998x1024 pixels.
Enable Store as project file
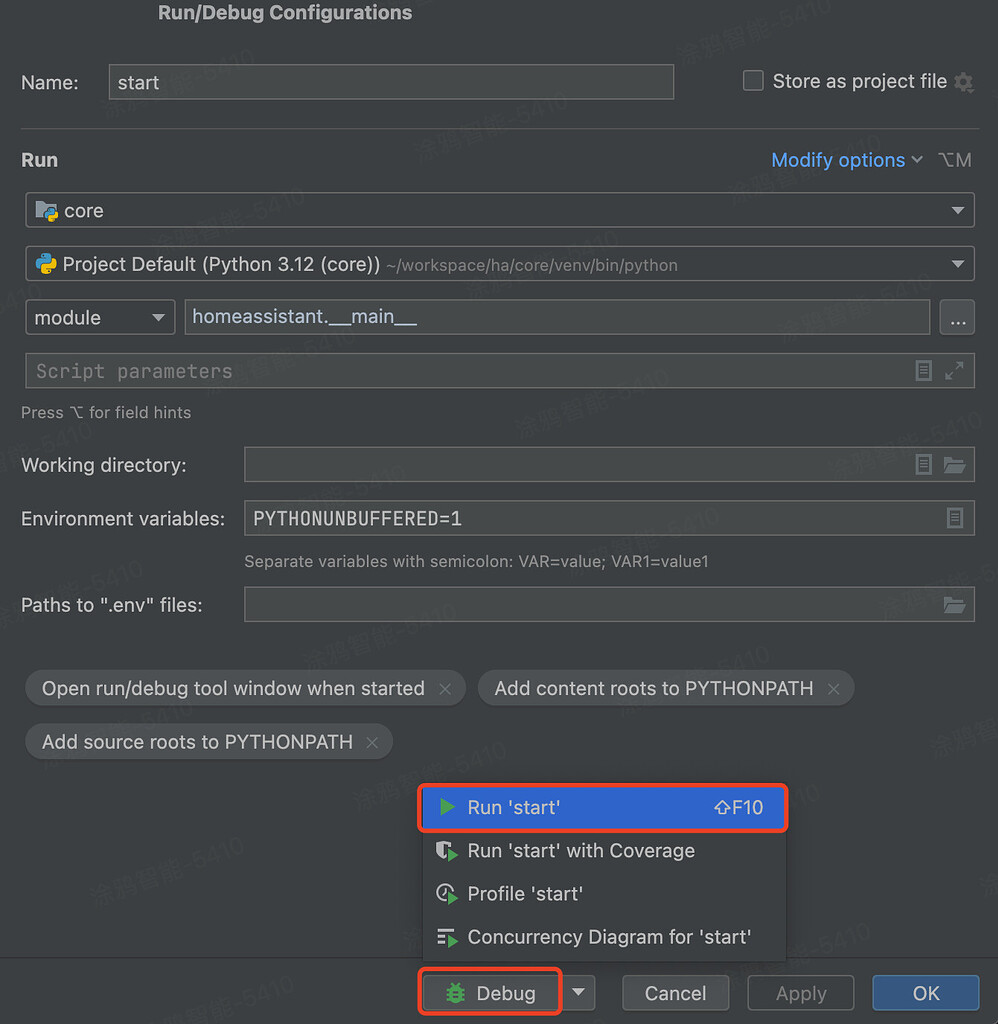[753, 81]
